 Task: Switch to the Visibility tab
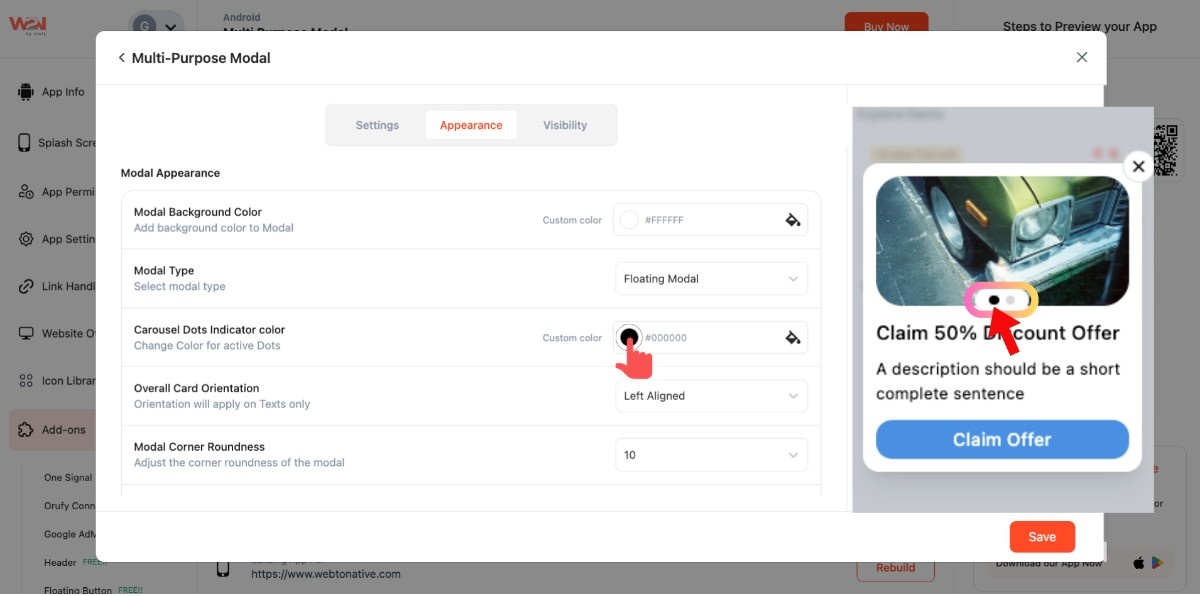tap(565, 125)
